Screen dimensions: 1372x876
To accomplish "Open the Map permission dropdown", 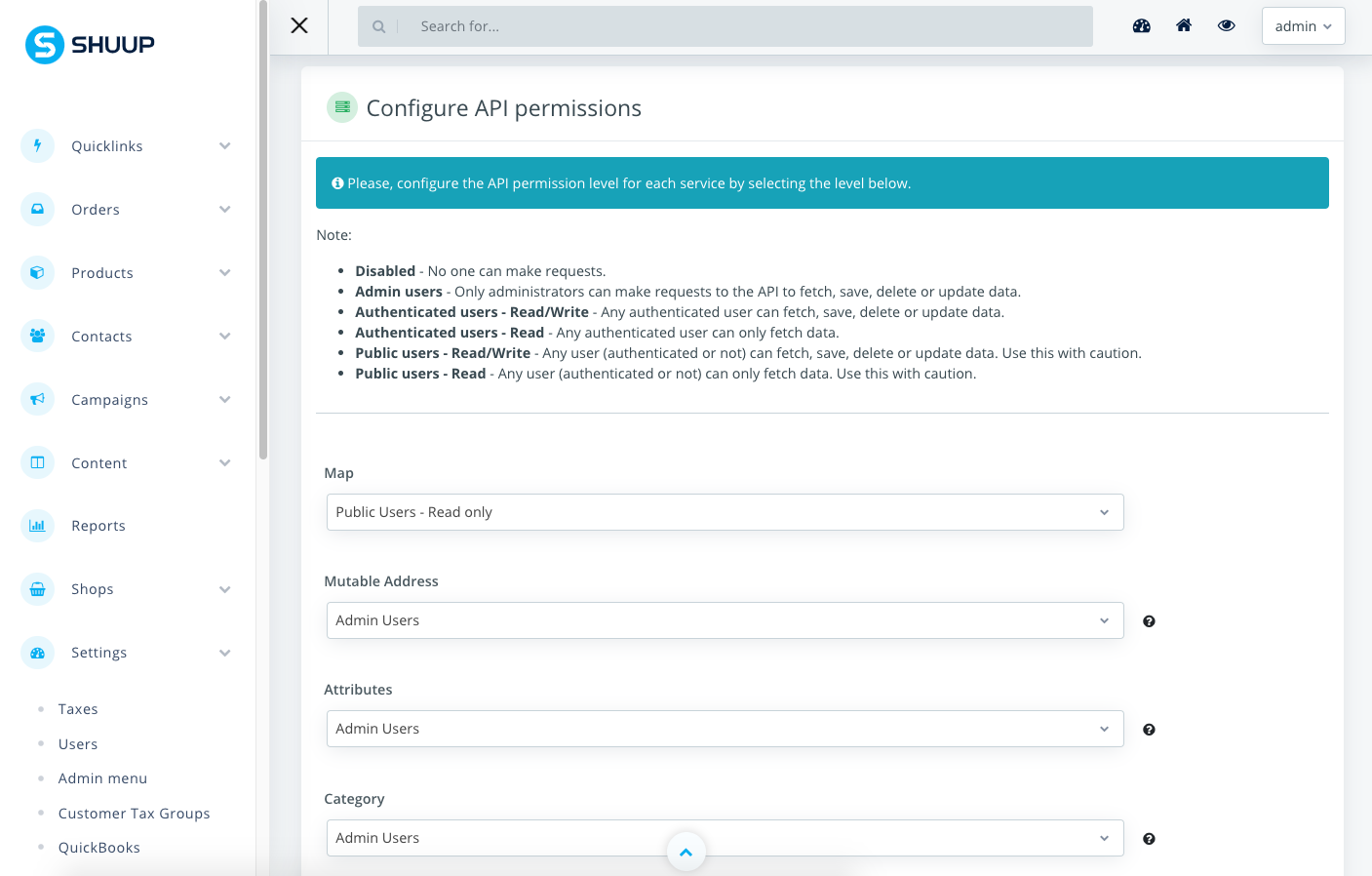I will pyautogui.click(x=725, y=512).
